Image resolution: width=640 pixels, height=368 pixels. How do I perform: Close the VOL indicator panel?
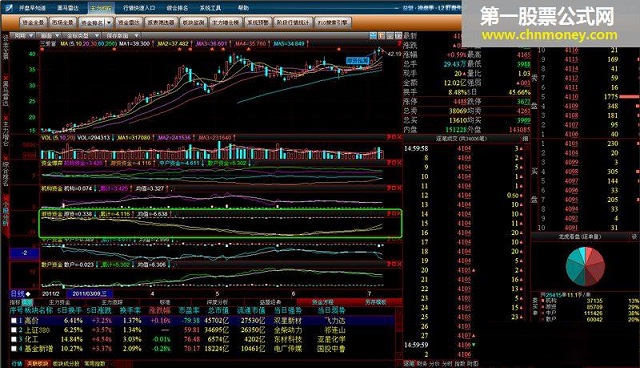[x=399, y=137]
